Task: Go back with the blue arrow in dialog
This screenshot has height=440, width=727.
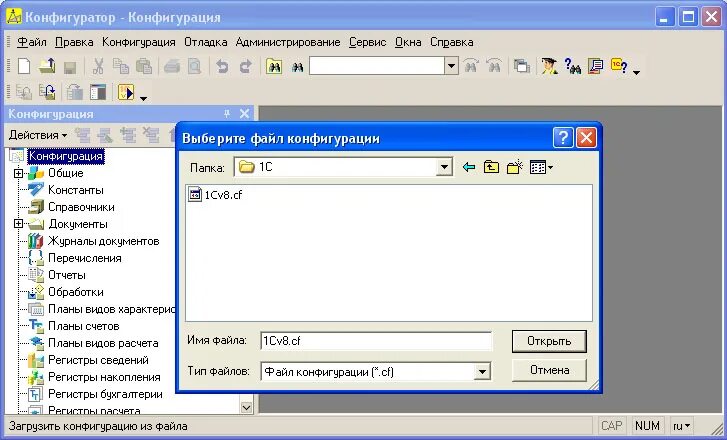Action: 469,167
